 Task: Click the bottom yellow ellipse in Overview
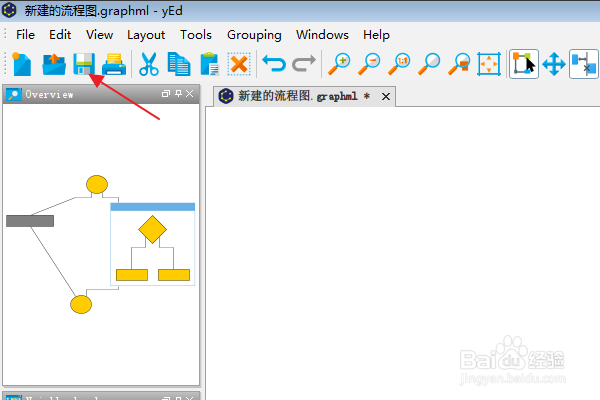point(81,305)
